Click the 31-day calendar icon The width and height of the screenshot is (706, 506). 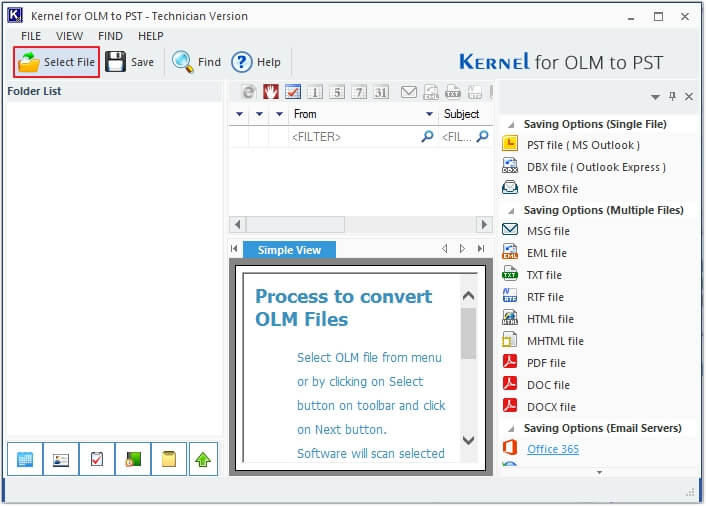tap(381, 92)
